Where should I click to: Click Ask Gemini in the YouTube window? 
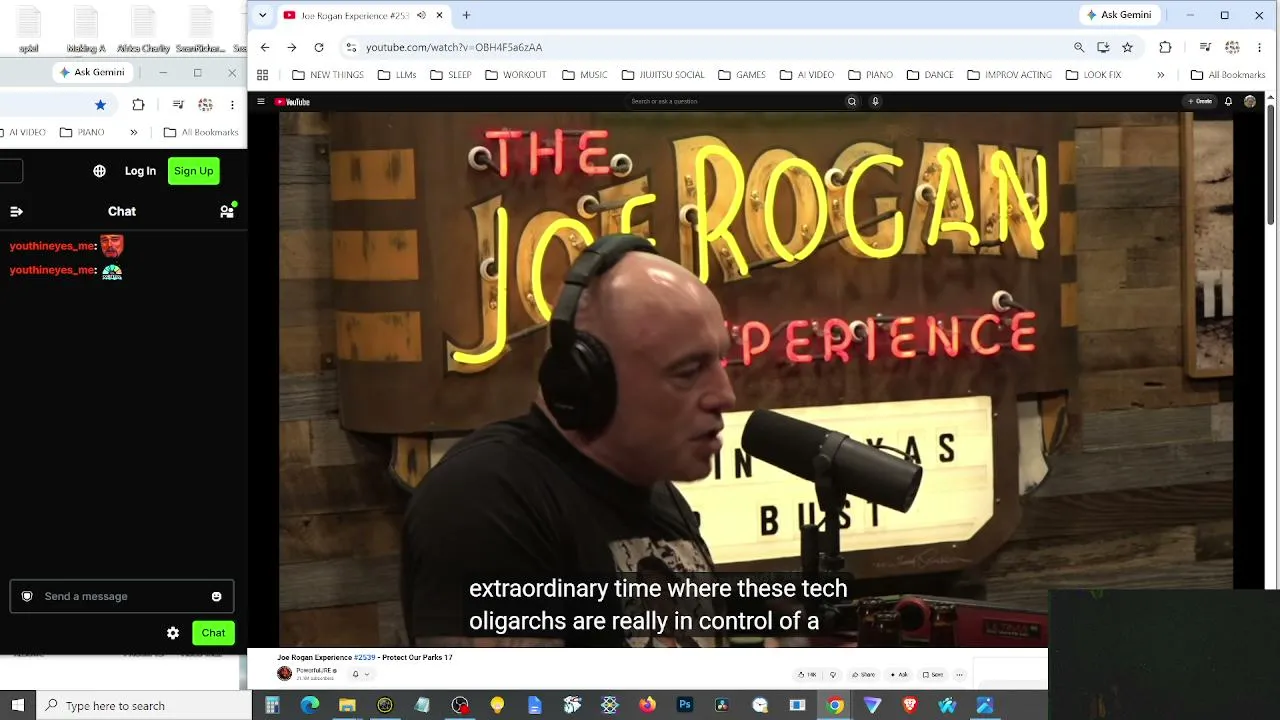1119,15
